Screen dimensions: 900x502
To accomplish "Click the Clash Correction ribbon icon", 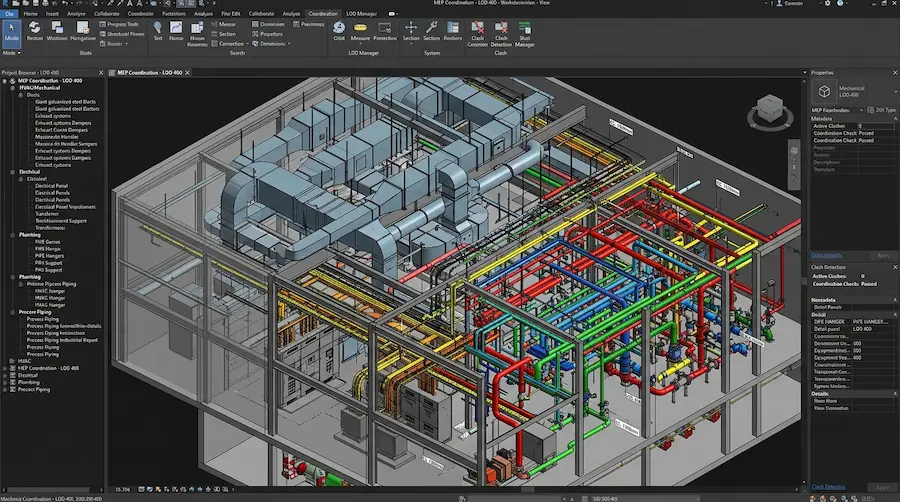I will [477, 34].
